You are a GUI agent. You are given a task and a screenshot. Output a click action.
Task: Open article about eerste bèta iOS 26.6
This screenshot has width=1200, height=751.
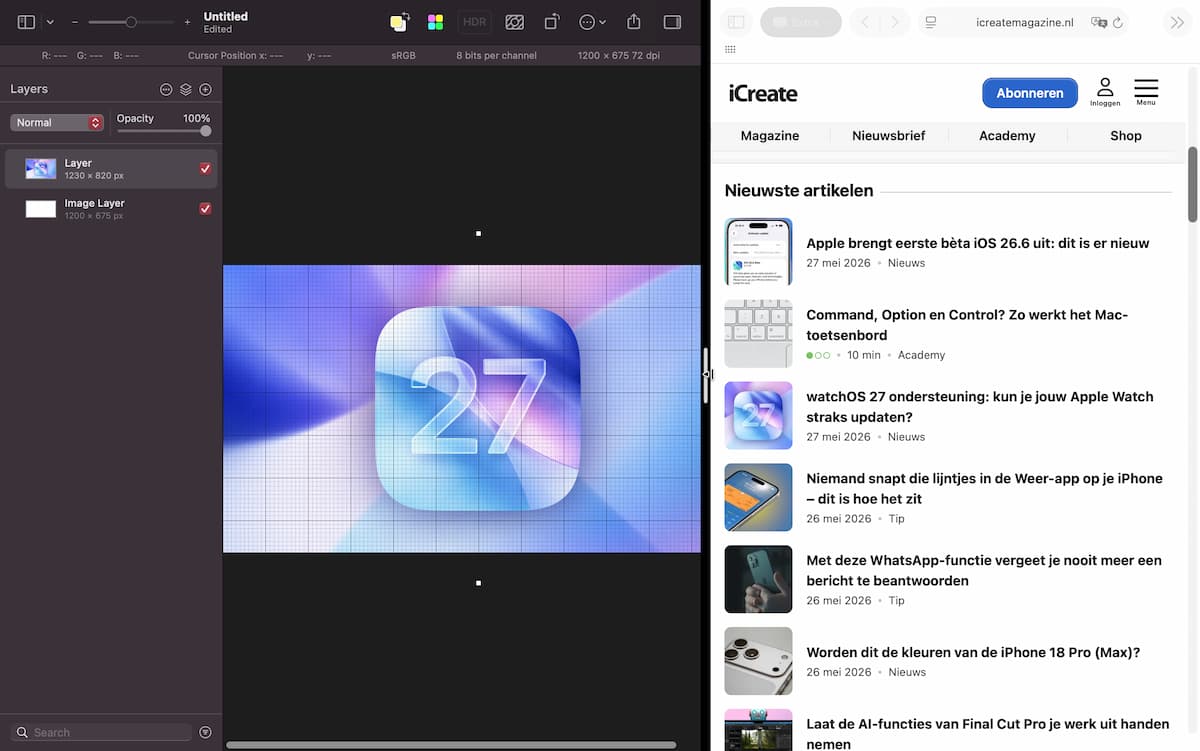[x=978, y=243]
